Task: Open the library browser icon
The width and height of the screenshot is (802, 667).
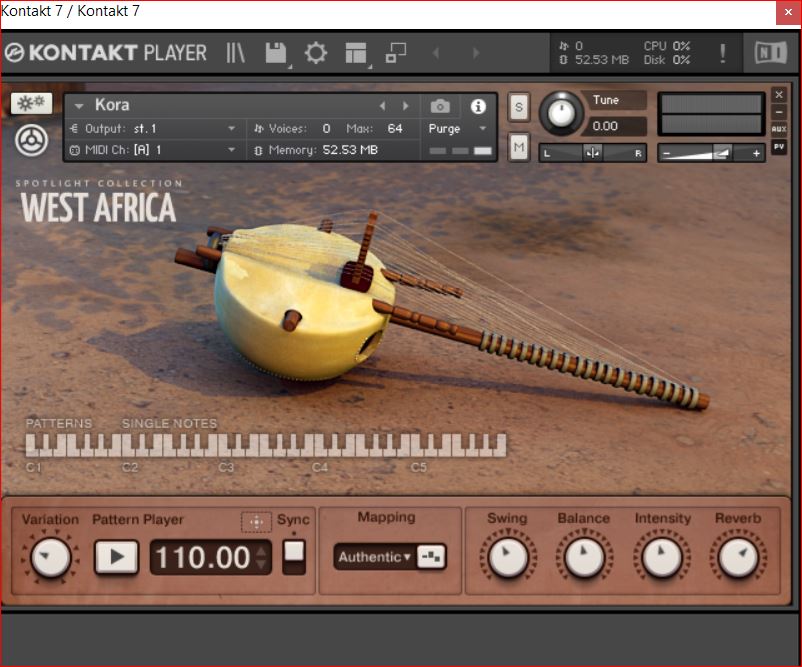Action: (x=235, y=53)
